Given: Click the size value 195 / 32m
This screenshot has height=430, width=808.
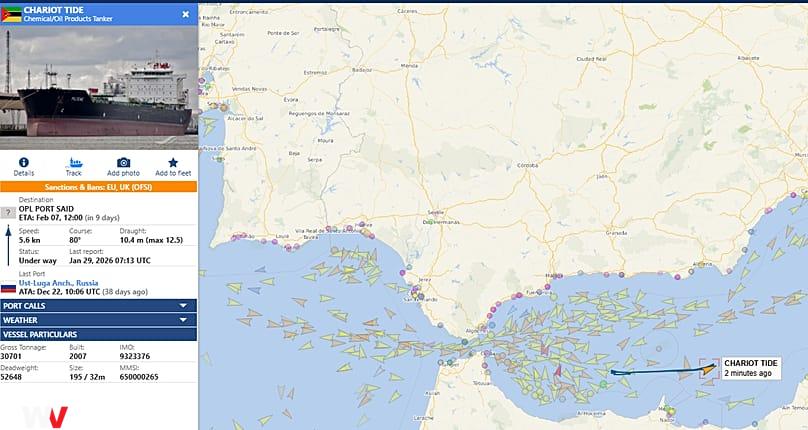Looking at the screenshot, I should coord(87,377).
